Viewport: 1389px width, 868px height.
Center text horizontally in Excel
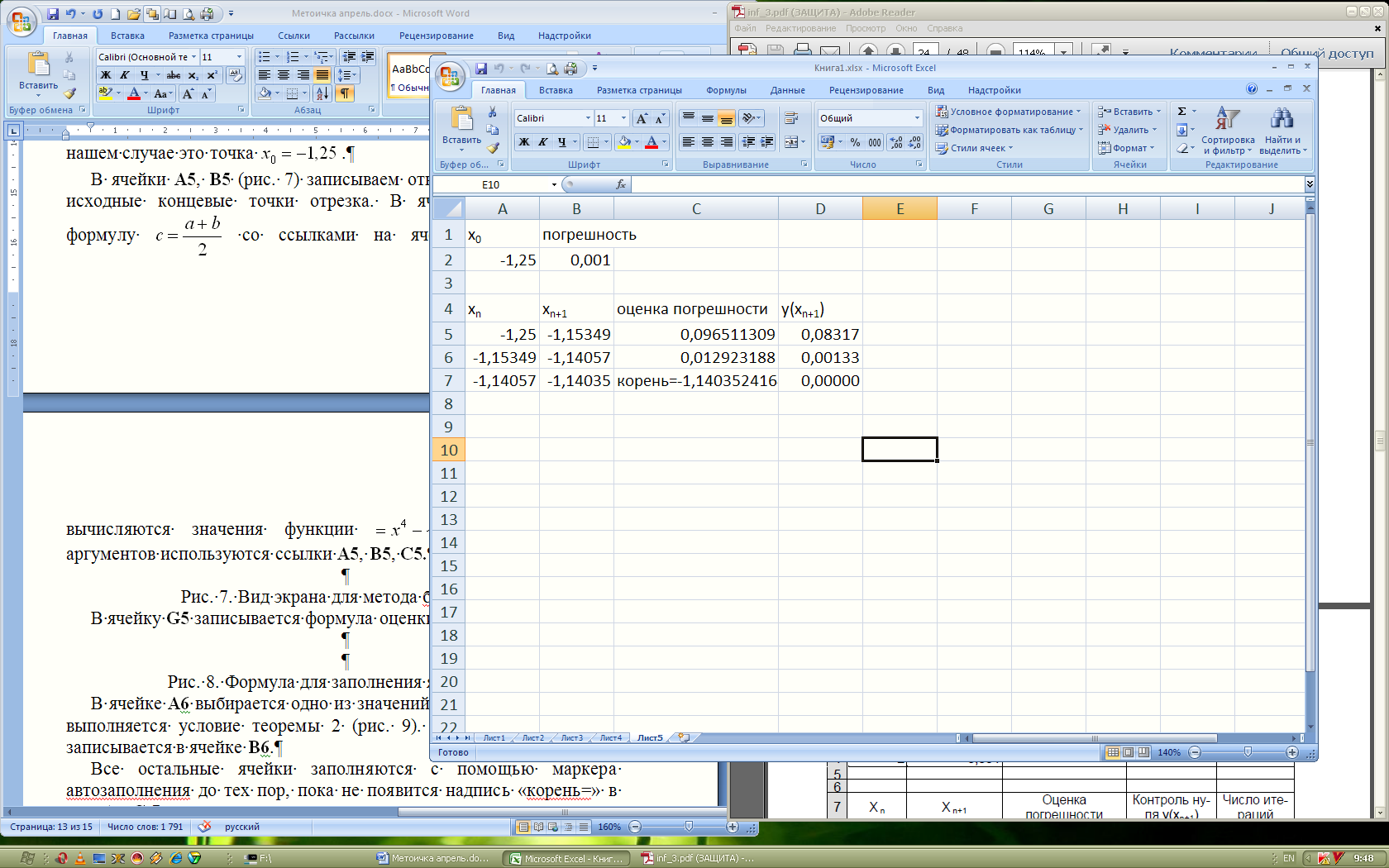point(708,142)
